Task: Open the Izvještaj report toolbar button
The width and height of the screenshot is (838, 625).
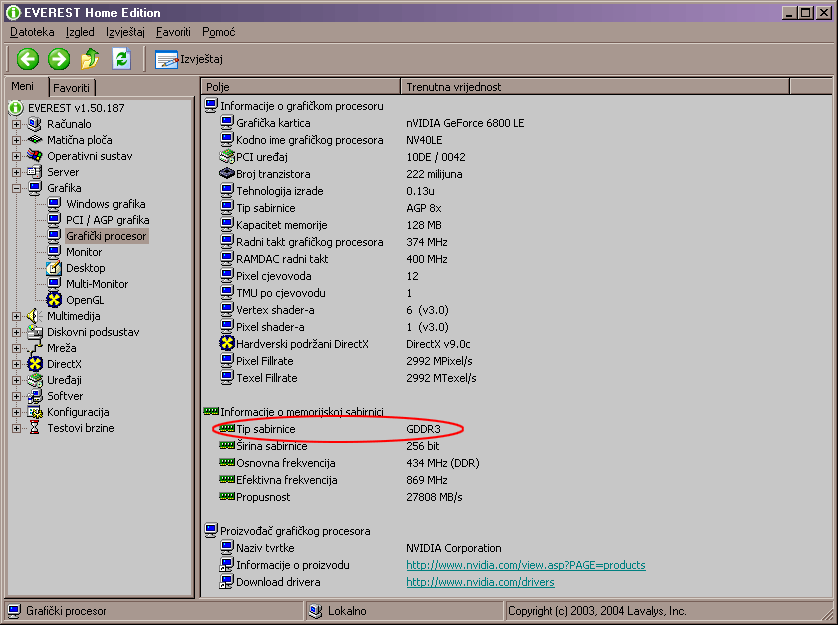Action: (x=189, y=59)
